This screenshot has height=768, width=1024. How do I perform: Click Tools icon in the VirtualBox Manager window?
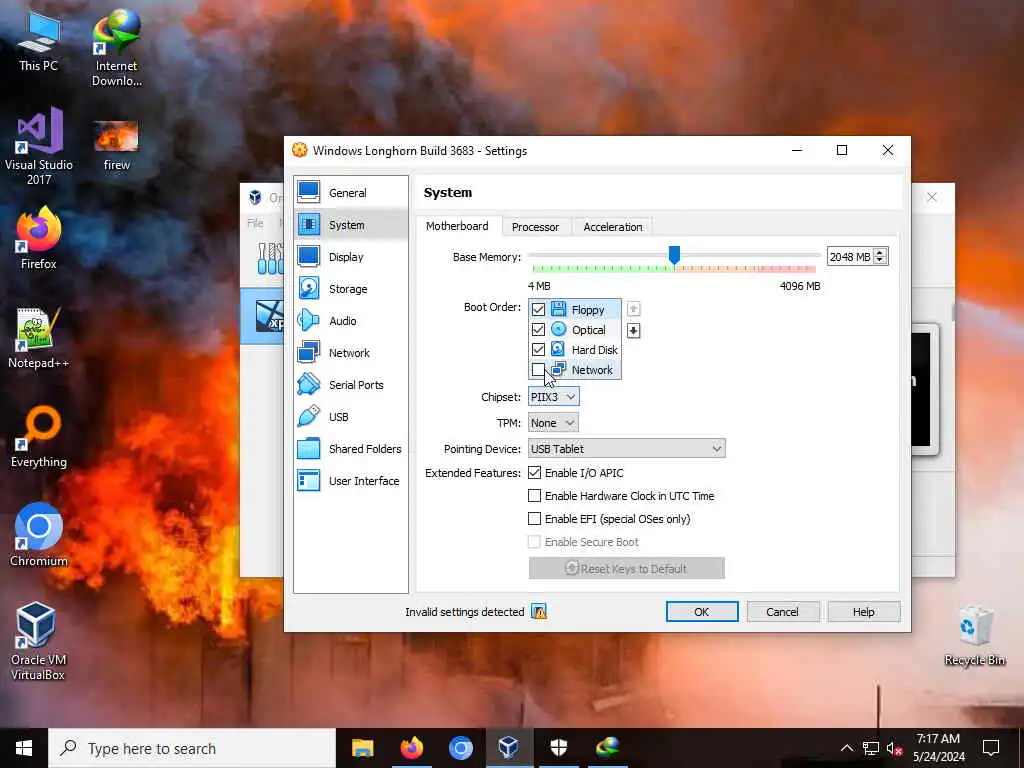[270, 259]
